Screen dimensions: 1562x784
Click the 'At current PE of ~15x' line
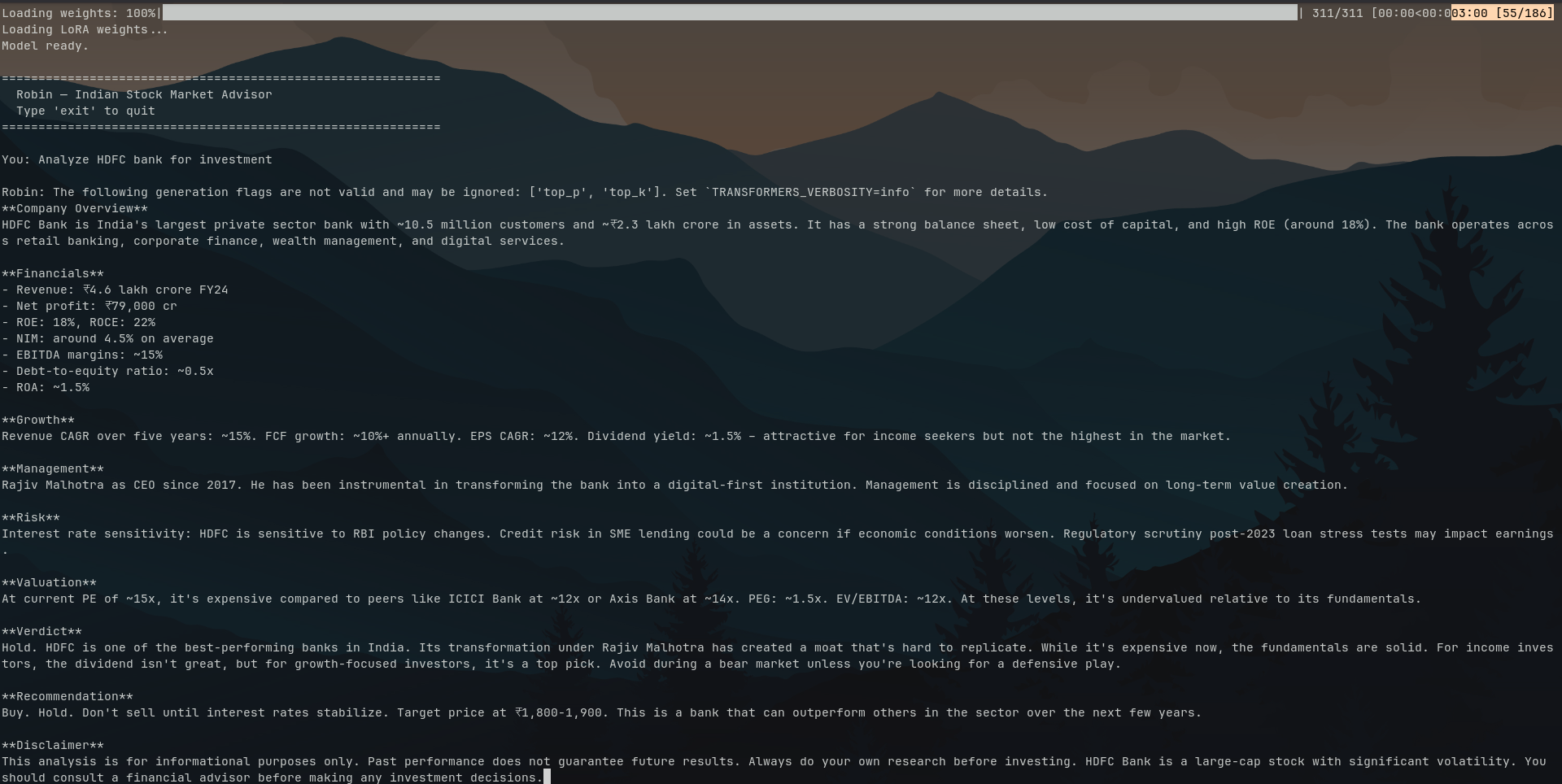tap(711, 599)
